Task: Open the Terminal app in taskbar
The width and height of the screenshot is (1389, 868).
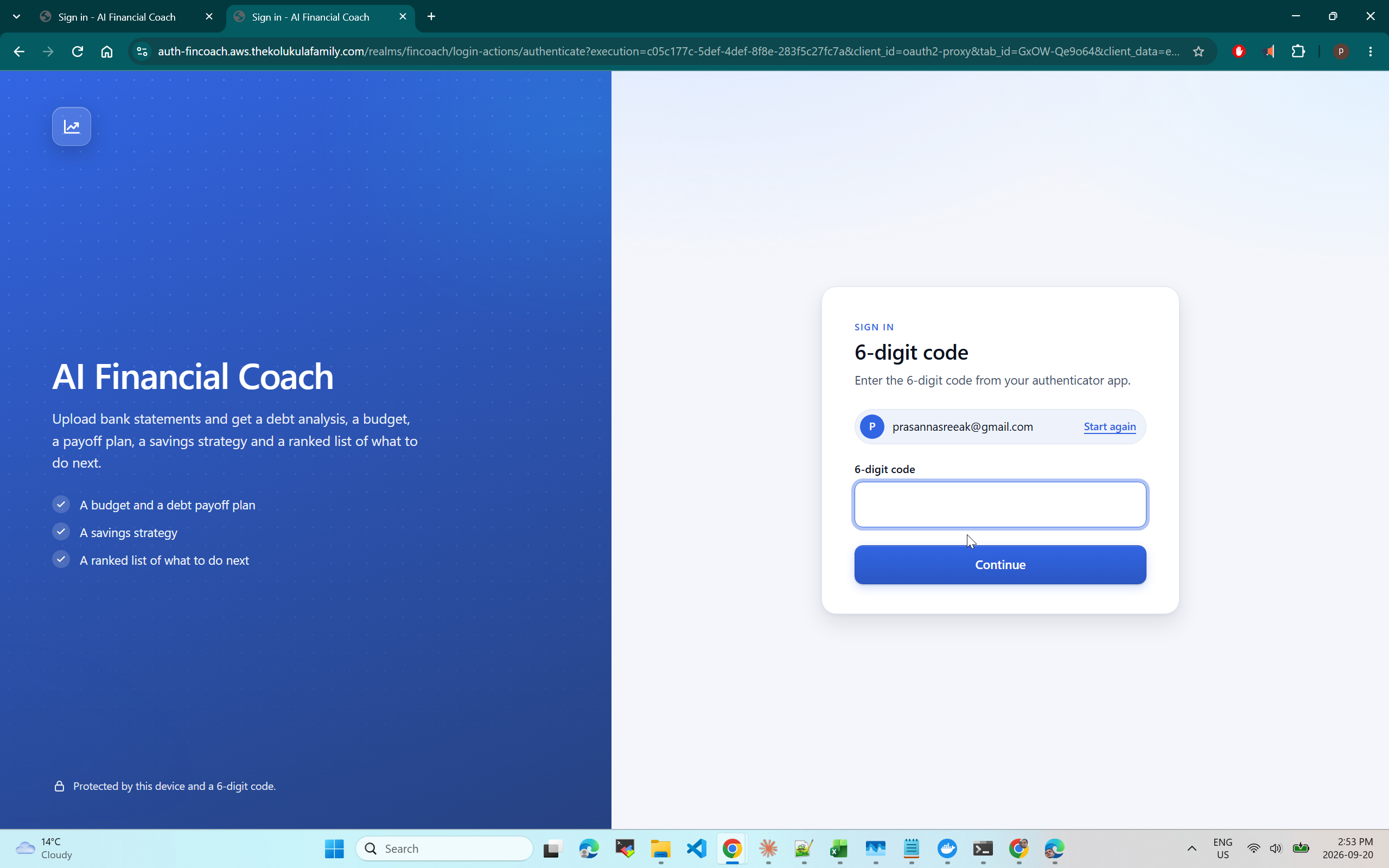Action: click(983, 848)
